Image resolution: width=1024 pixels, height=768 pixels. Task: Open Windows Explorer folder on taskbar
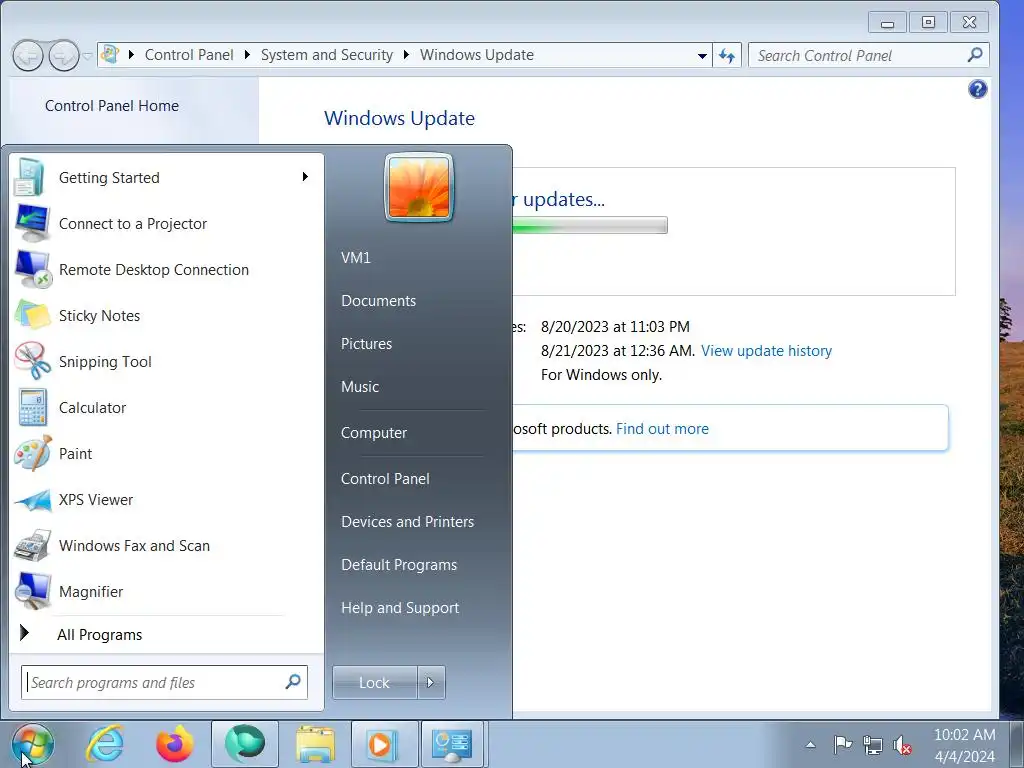click(x=315, y=744)
